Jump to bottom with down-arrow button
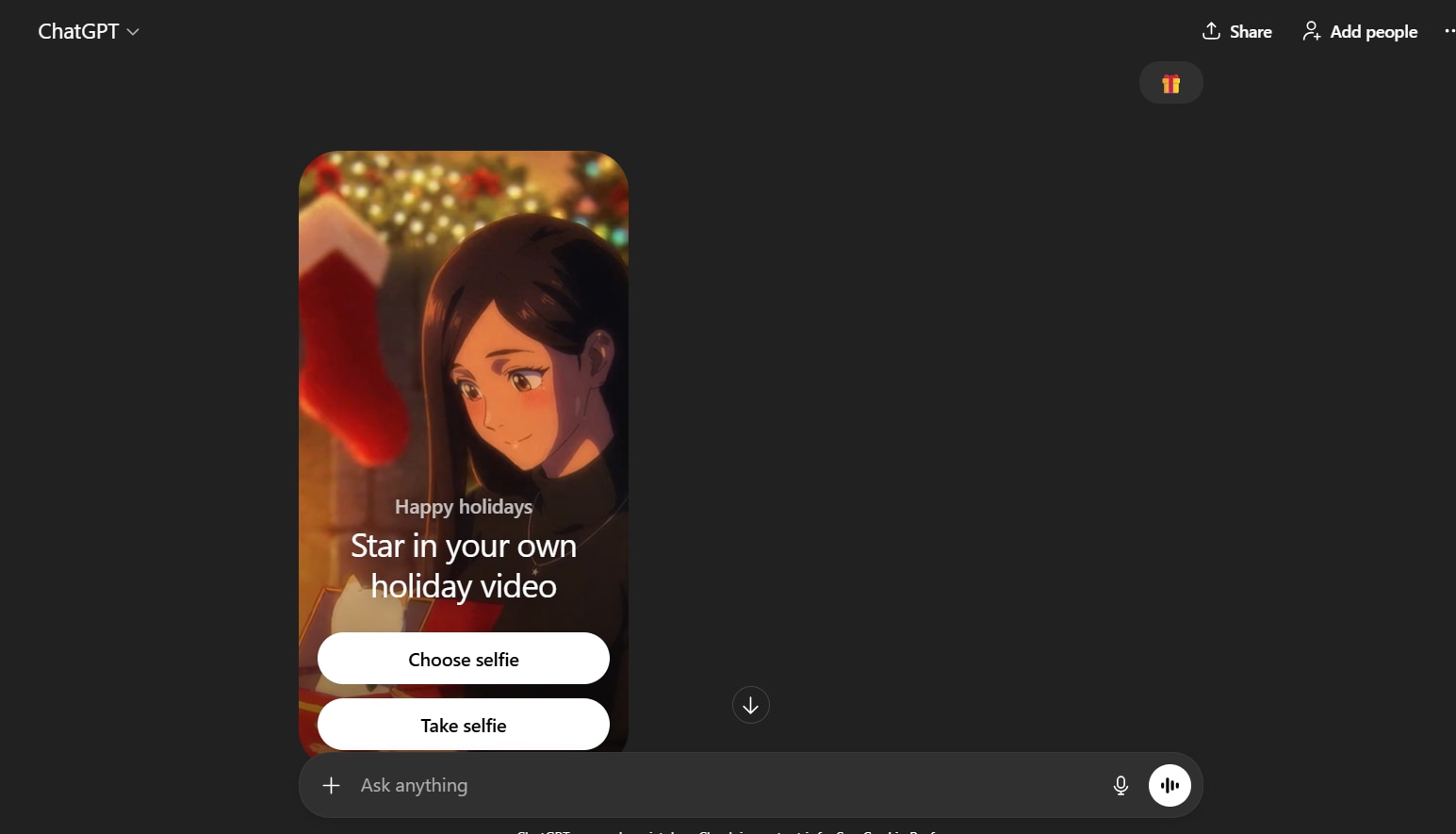 coord(751,705)
